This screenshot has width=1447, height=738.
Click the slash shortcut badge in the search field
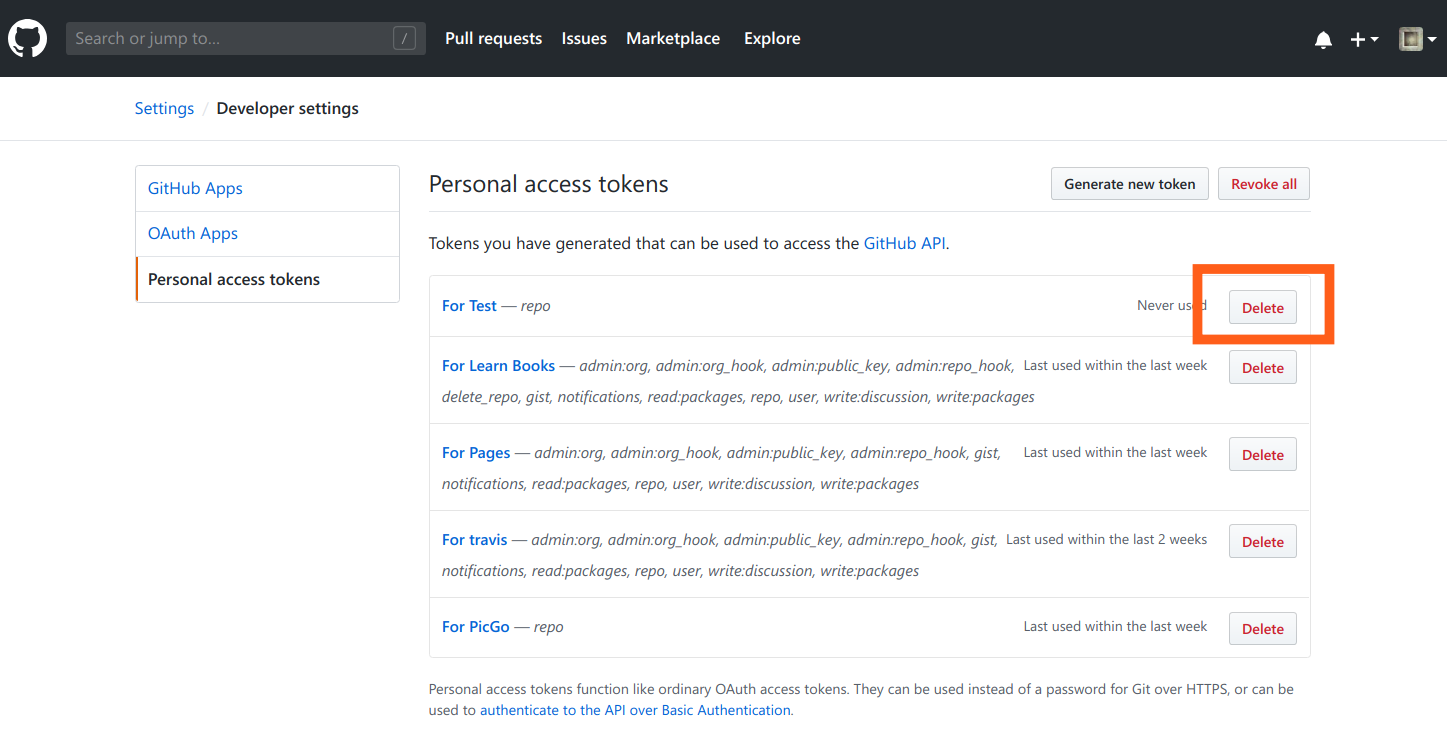(x=404, y=39)
